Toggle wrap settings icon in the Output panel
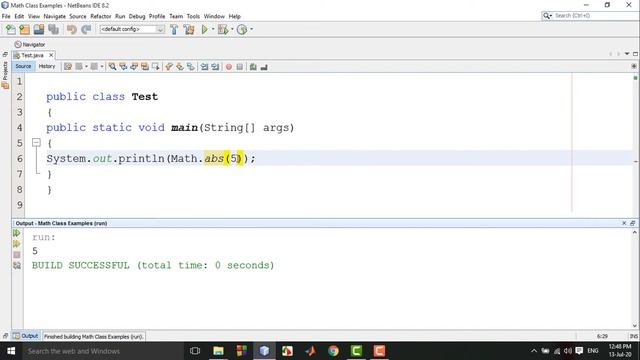 pyautogui.click(x=16, y=265)
